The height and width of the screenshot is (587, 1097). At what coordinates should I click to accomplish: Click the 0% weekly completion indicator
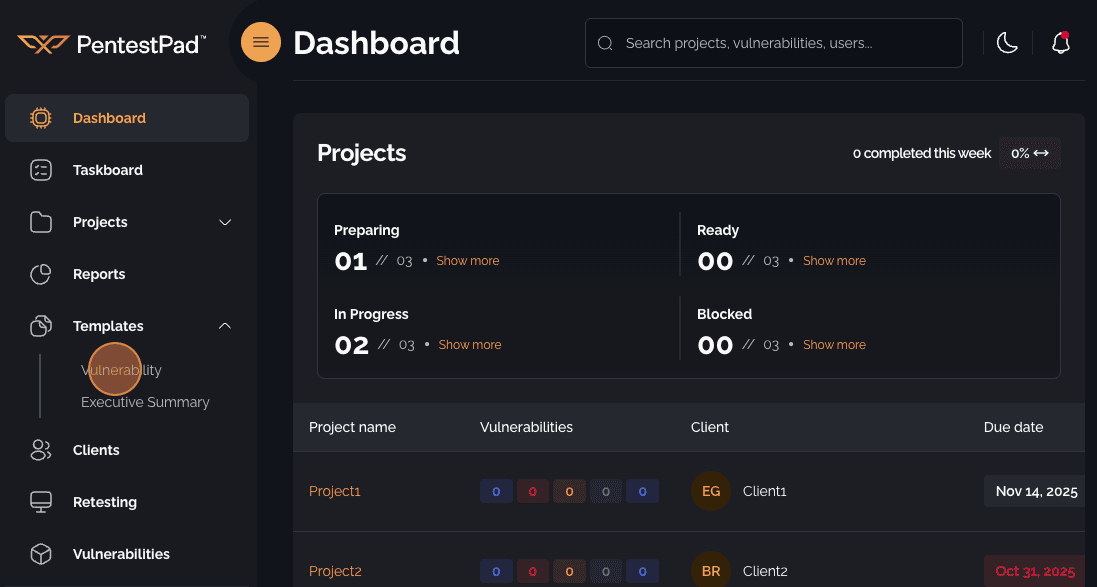(x=1029, y=153)
